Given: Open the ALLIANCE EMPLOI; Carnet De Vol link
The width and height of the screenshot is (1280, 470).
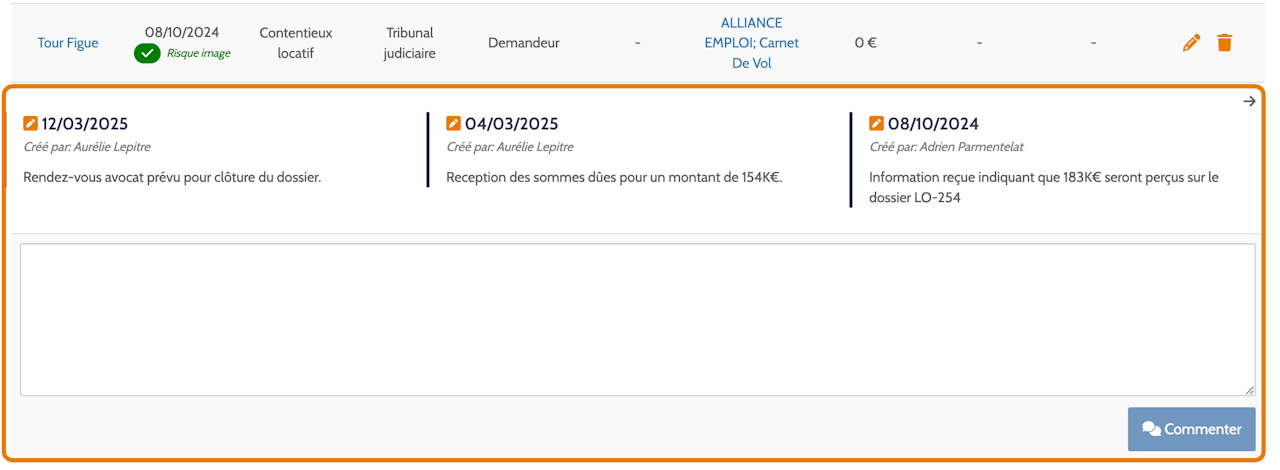Looking at the screenshot, I should tap(752, 43).
